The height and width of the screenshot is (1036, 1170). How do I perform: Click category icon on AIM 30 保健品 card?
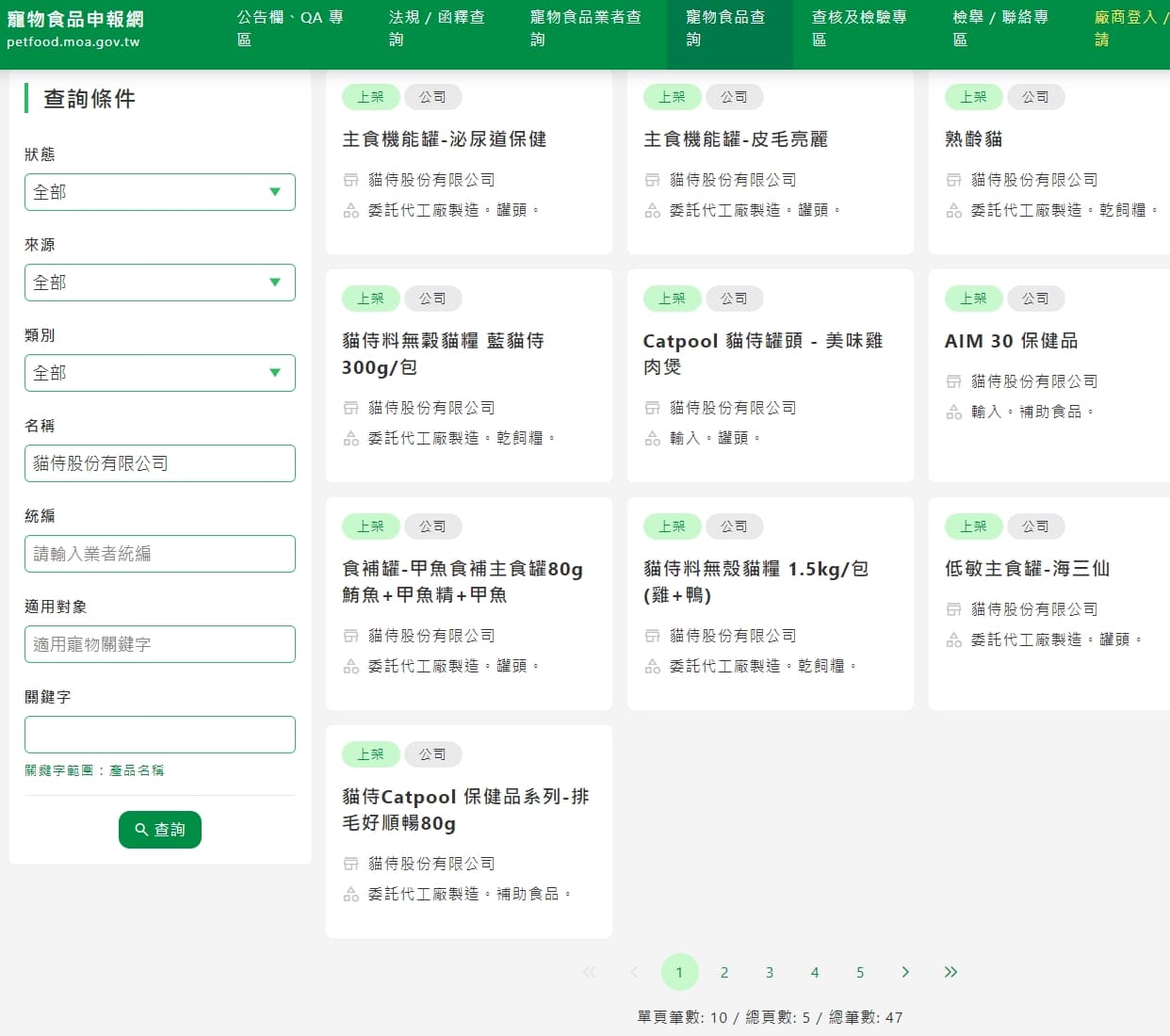pos(953,412)
